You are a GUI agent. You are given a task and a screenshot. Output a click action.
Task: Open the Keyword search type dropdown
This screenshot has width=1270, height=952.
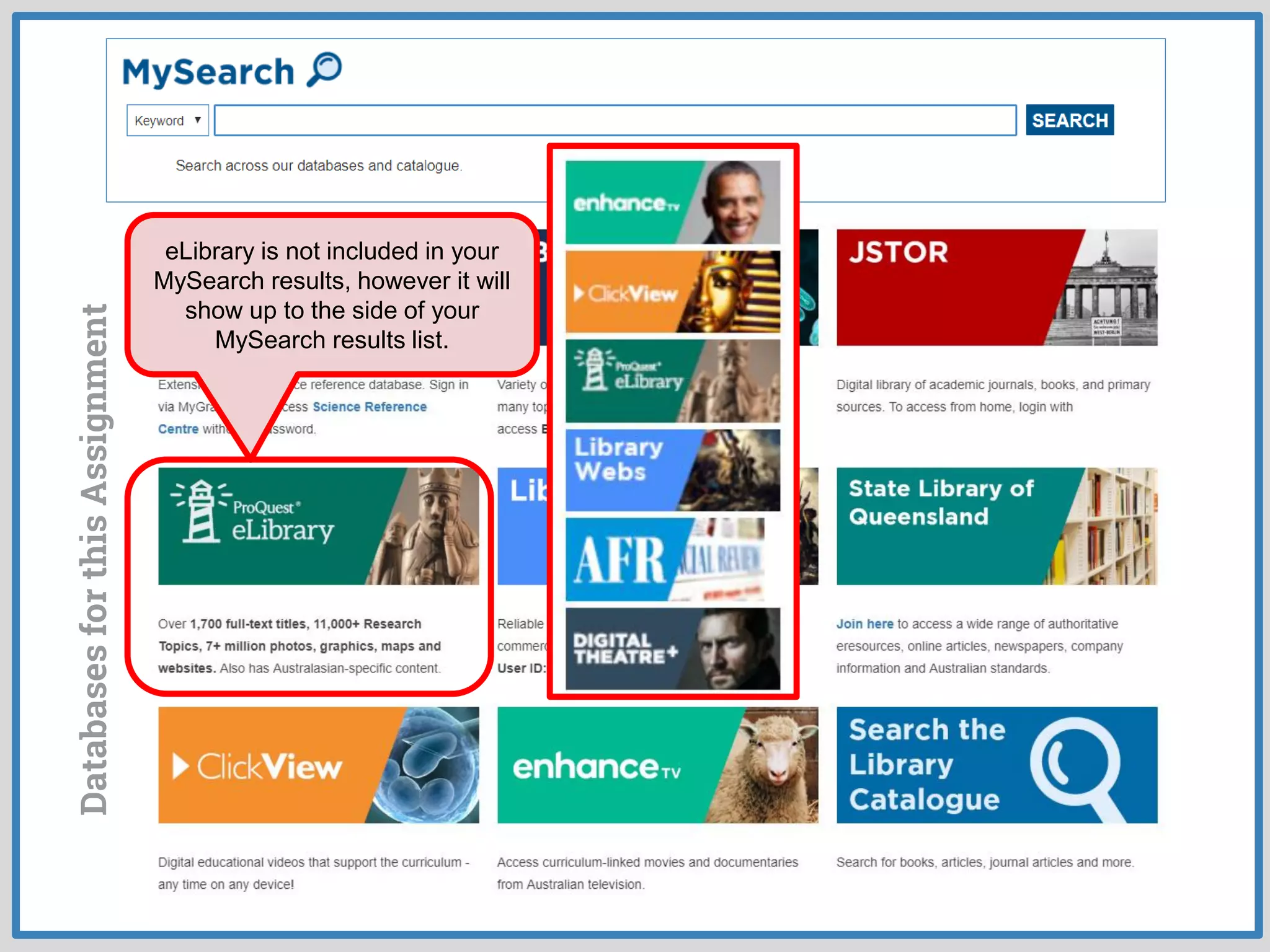[167, 120]
